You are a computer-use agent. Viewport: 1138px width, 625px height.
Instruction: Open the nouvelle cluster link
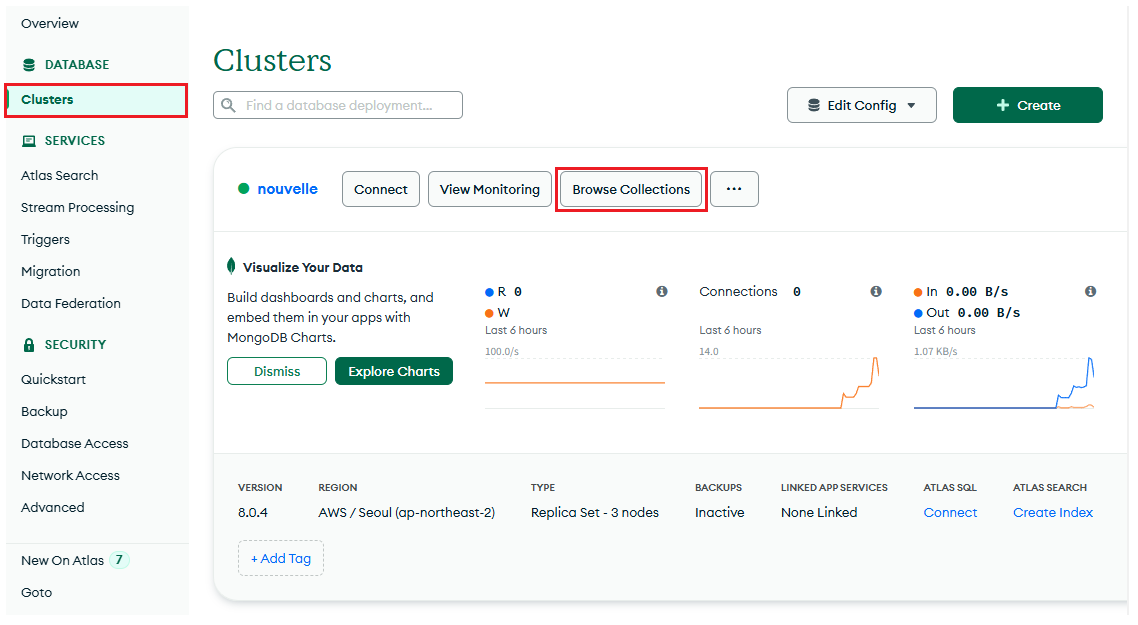(x=287, y=189)
